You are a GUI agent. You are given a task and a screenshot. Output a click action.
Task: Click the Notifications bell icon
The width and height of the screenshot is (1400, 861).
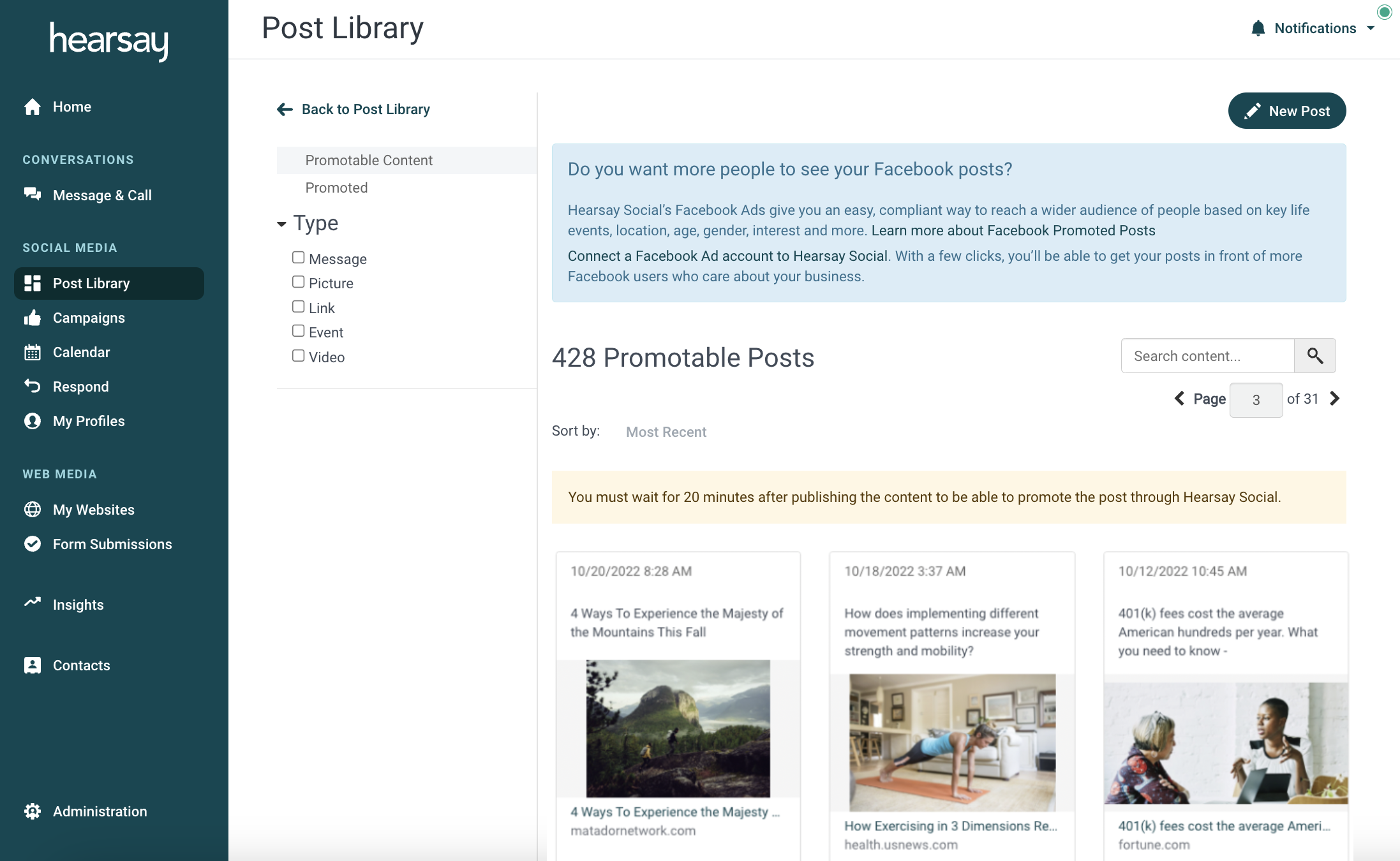(x=1258, y=28)
